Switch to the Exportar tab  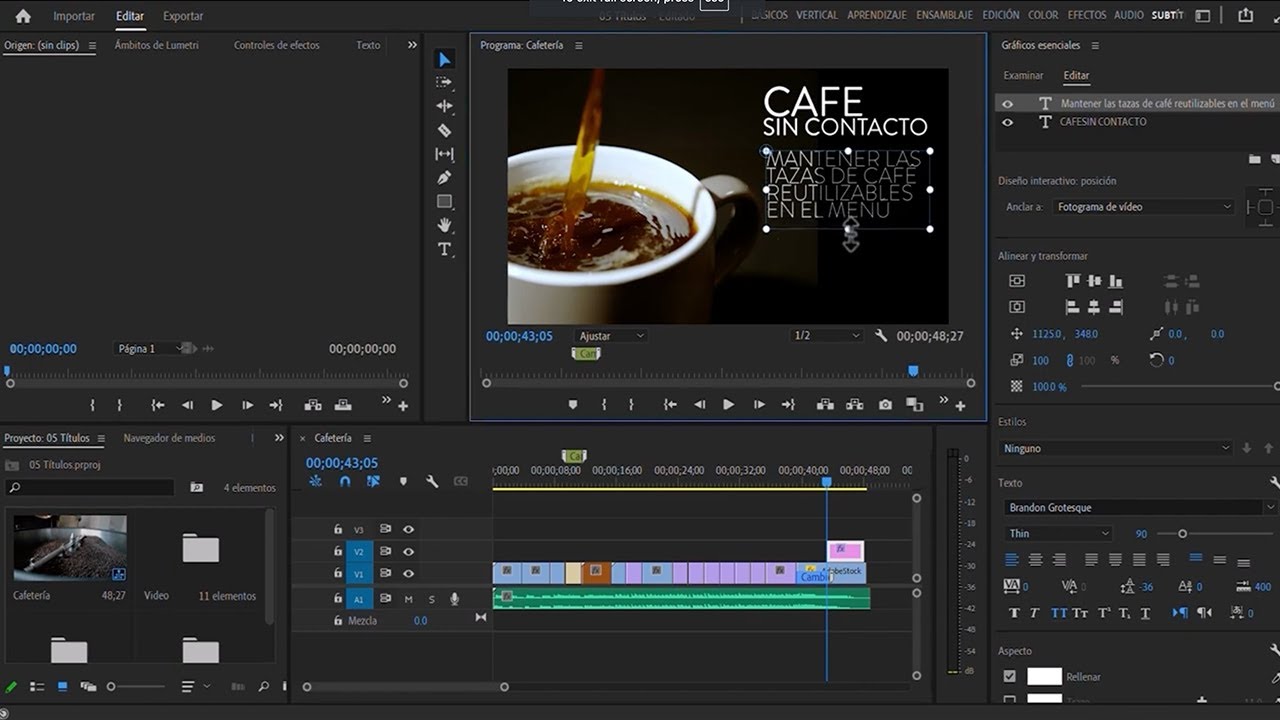click(x=183, y=16)
